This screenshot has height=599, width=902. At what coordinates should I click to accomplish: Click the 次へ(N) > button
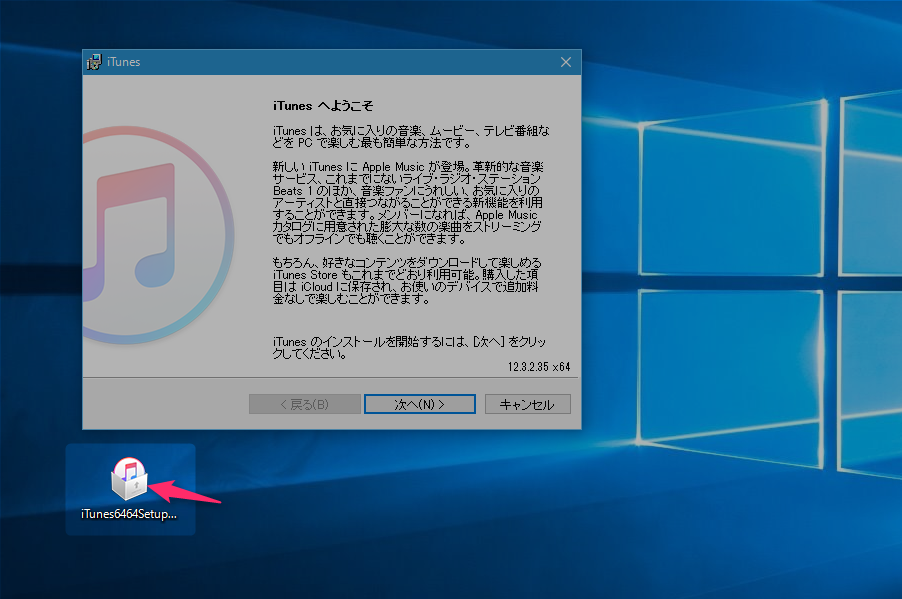coord(420,405)
